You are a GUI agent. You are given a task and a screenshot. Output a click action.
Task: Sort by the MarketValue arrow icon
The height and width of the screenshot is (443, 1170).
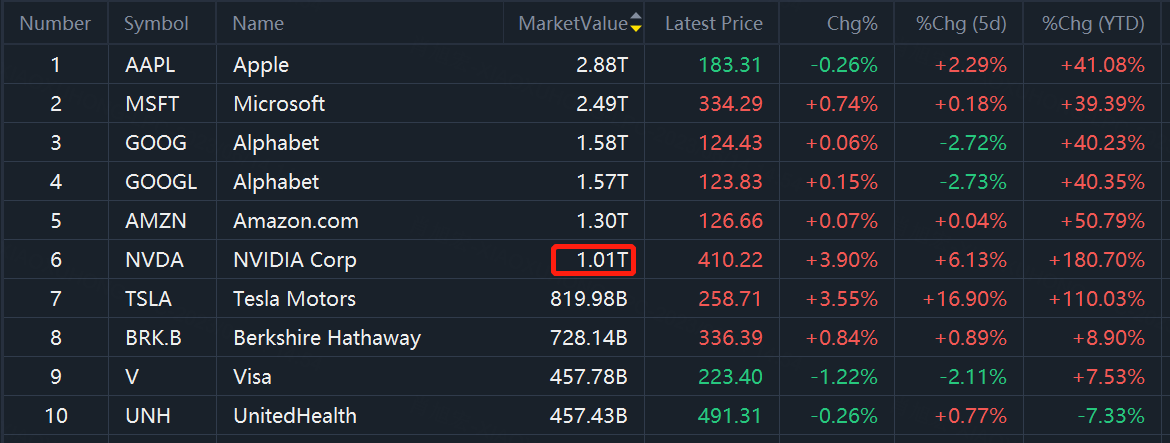click(x=636, y=22)
